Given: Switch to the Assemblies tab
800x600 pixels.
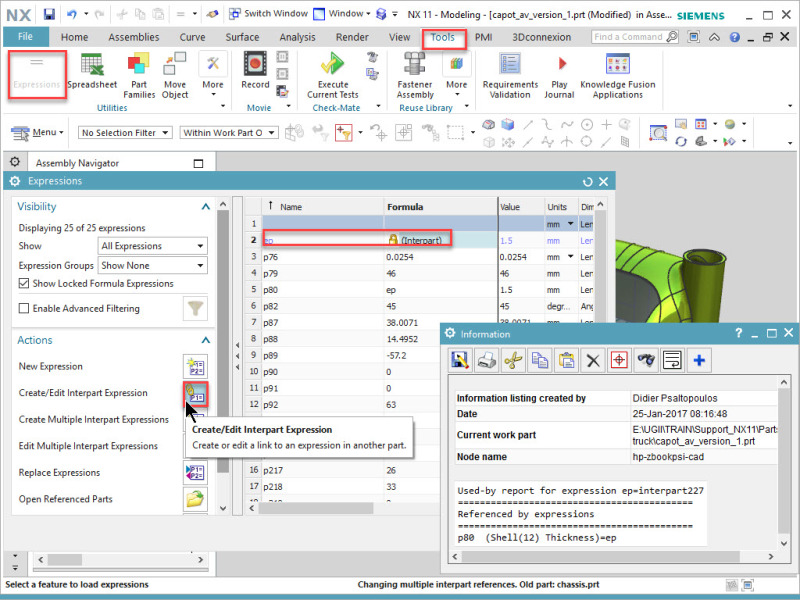Looking at the screenshot, I should [134, 37].
